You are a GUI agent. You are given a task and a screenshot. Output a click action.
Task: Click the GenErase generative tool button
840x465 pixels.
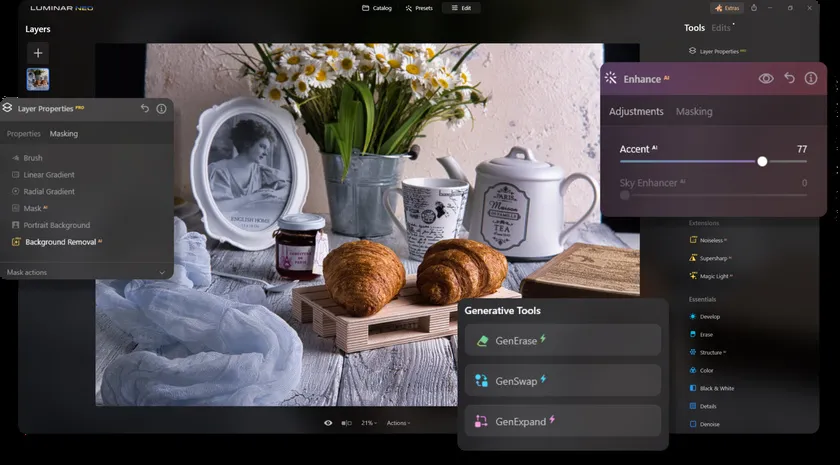coord(562,340)
